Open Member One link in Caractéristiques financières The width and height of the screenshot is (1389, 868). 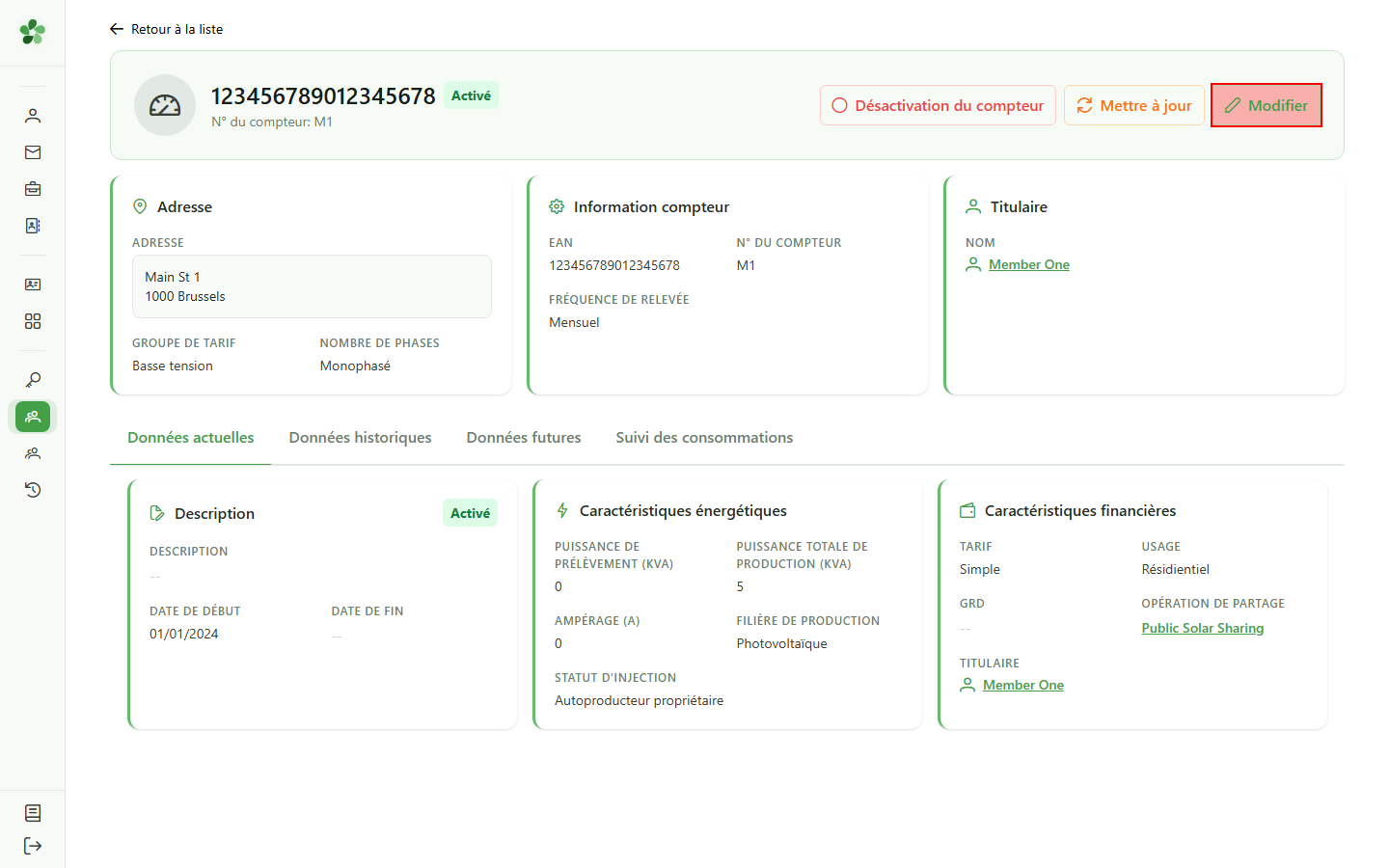[1023, 685]
